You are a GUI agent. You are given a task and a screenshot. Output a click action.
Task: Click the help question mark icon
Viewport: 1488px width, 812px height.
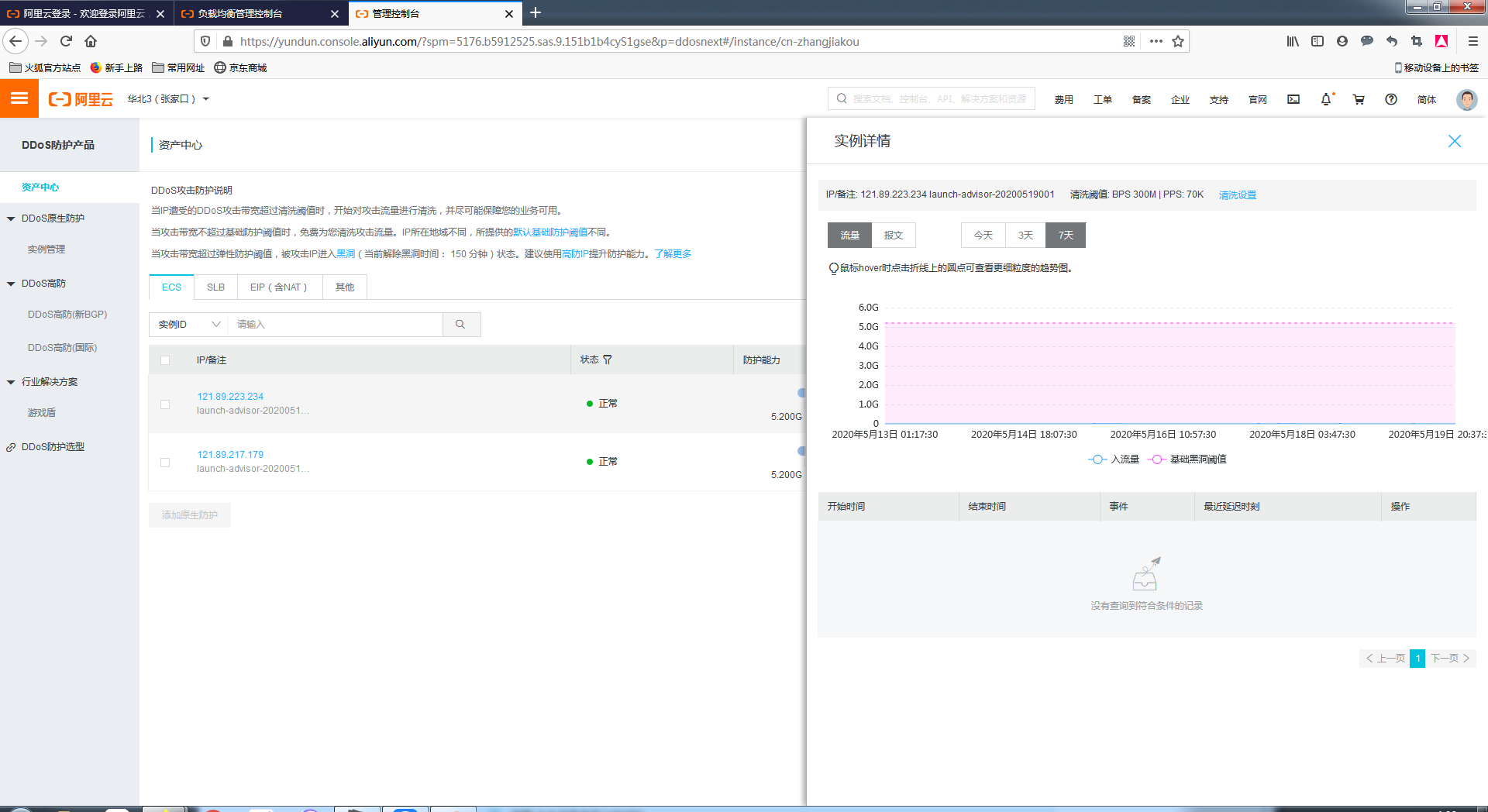click(1391, 99)
